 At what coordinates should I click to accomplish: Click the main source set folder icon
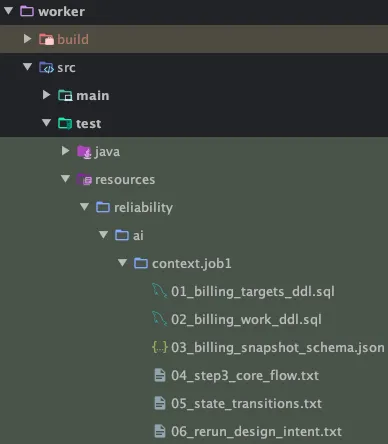65,95
